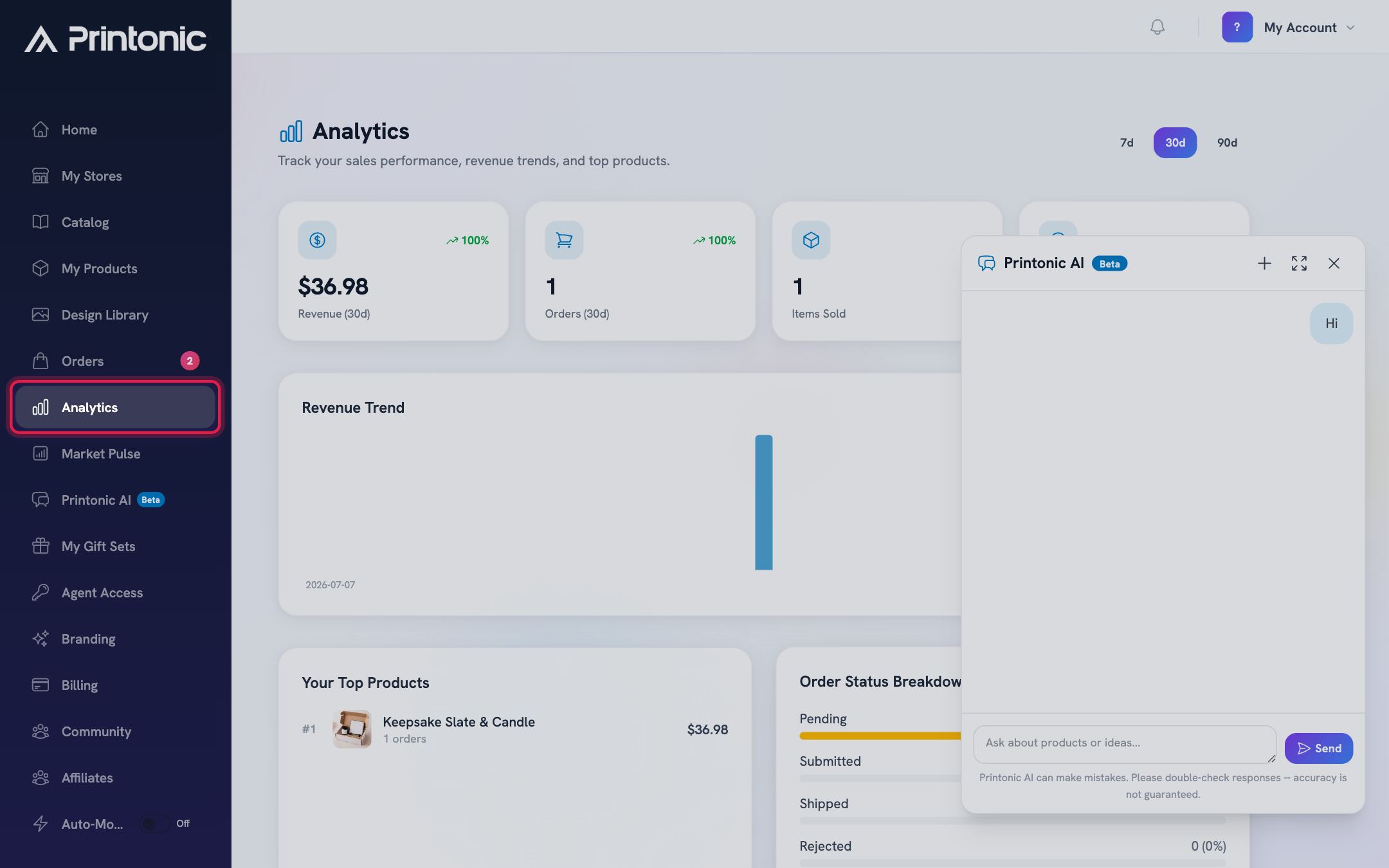
Task: Send the chat message
Action: tap(1319, 748)
